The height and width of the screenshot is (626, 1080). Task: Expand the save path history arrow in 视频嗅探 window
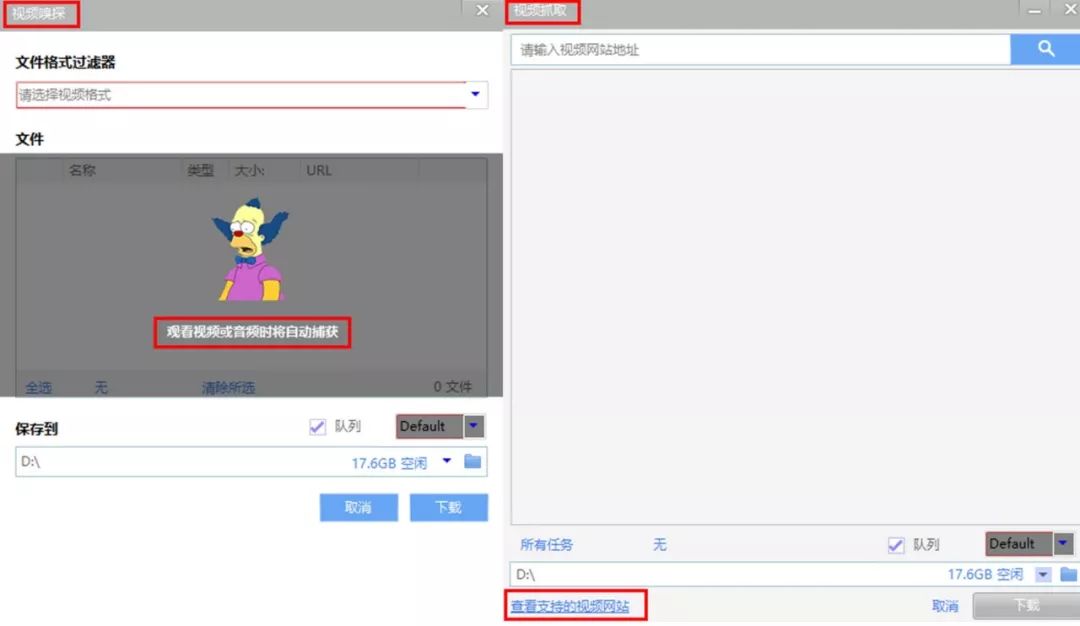[x=447, y=461]
